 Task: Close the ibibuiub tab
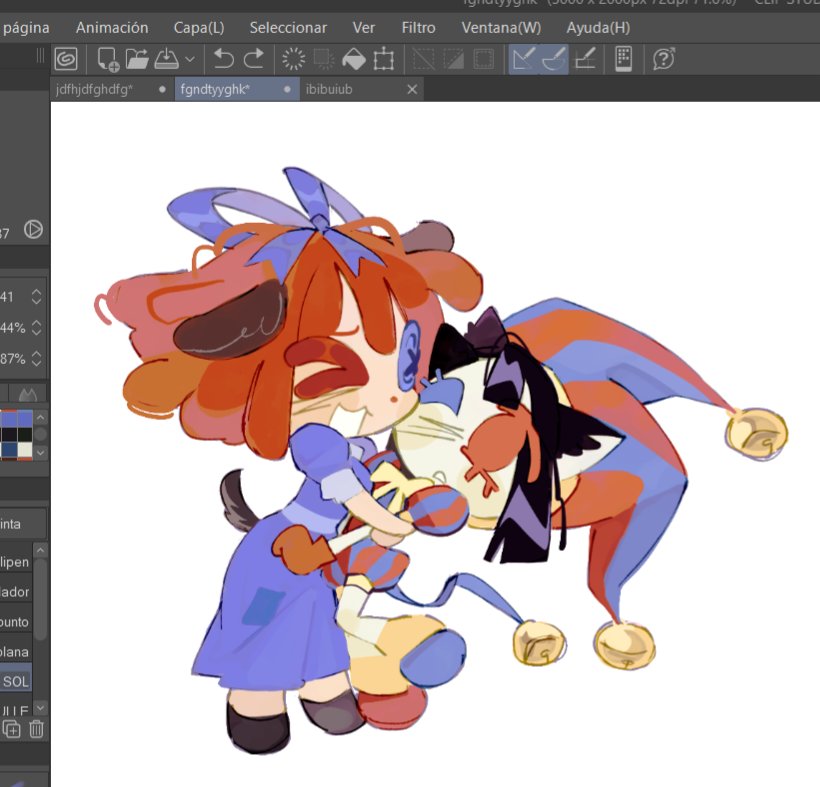412,89
